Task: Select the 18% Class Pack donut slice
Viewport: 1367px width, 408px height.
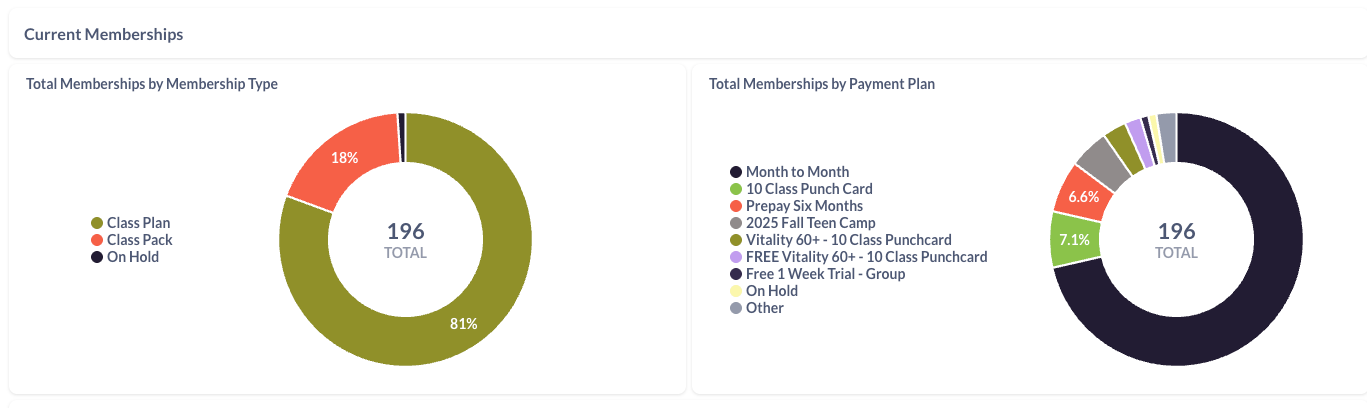Action: click(x=345, y=157)
